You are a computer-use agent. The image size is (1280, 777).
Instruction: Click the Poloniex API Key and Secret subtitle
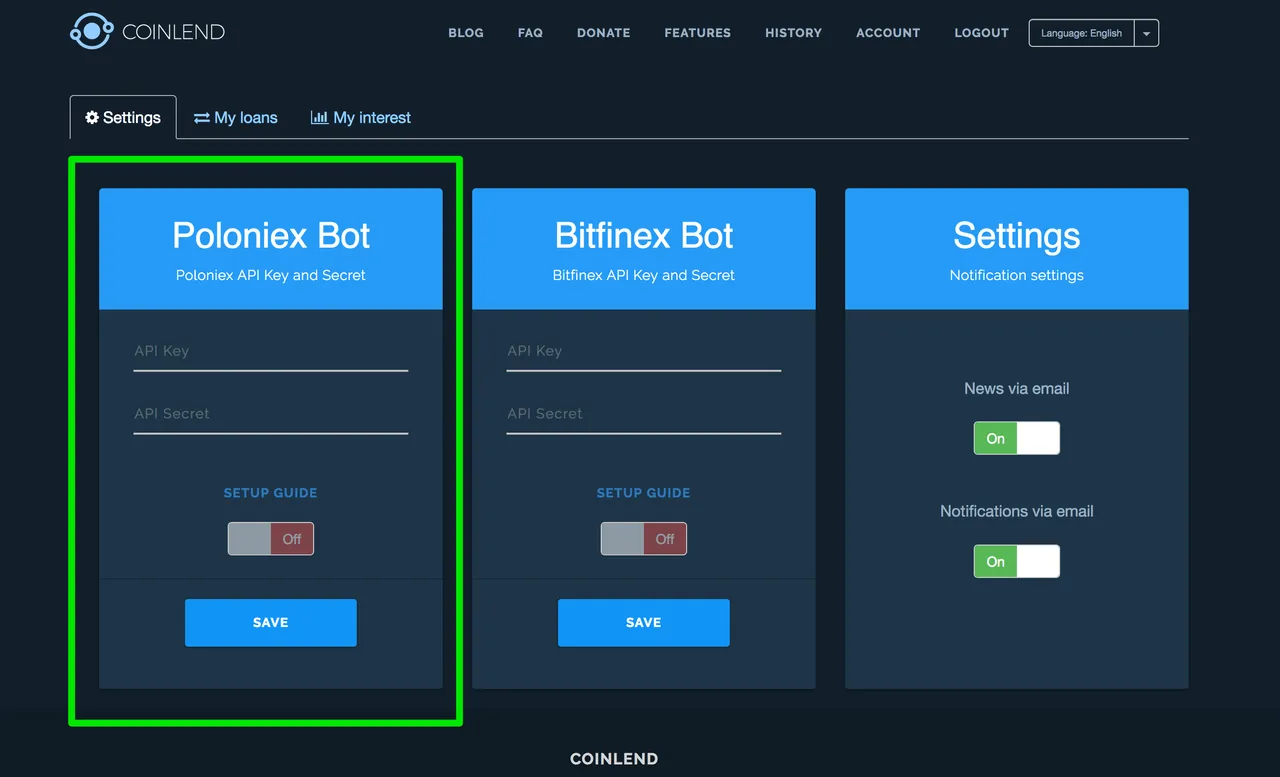271,275
